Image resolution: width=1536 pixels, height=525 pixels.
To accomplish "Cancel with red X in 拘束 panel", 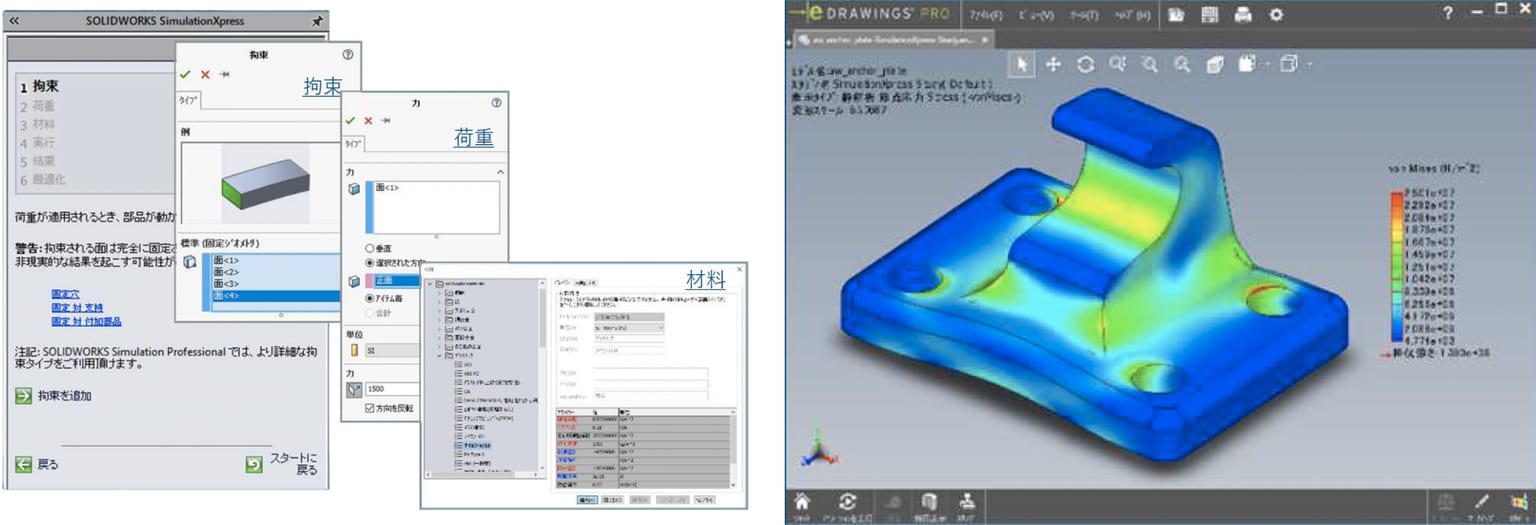I will pyautogui.click(x=205, y=75).
